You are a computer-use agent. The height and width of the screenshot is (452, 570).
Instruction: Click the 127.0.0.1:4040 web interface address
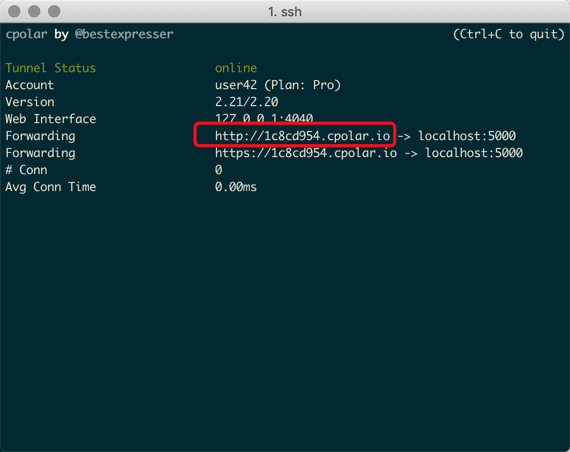tap(264, 119)
